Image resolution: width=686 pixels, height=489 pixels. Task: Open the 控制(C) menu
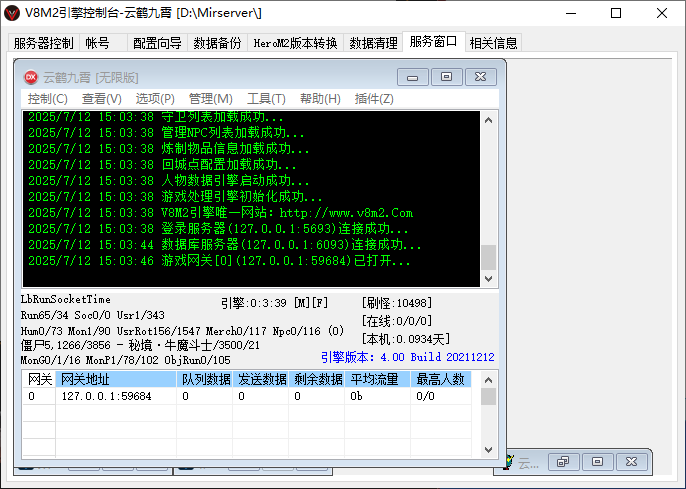tap(47, 99)
